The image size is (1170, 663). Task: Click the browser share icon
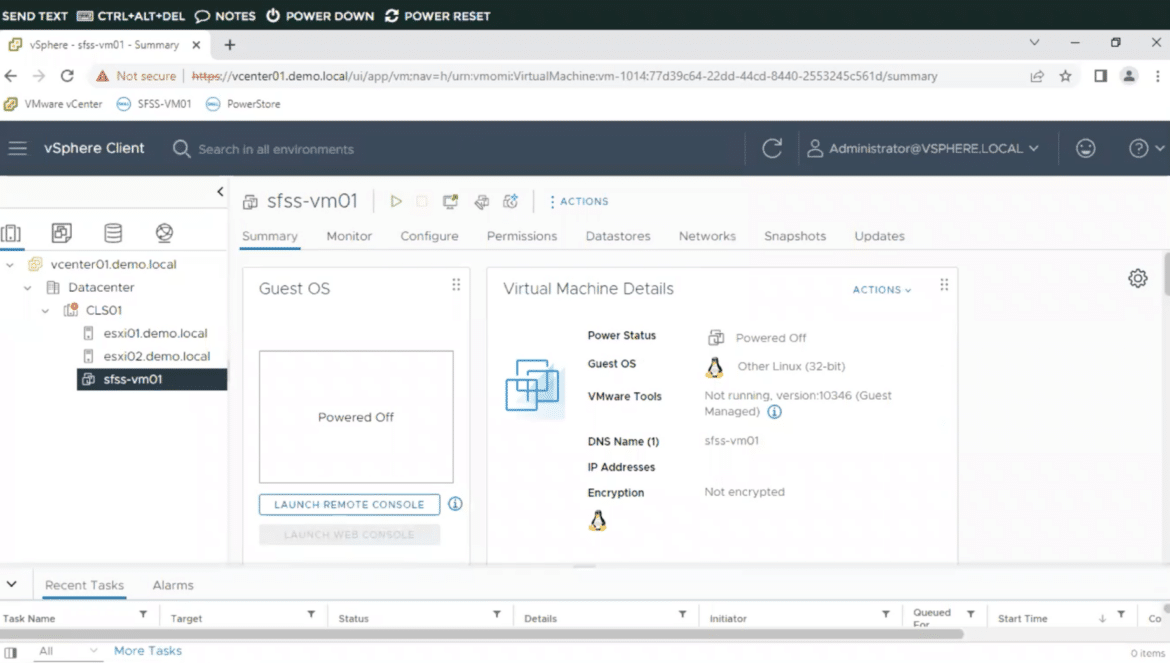[x=1037, y=76]
